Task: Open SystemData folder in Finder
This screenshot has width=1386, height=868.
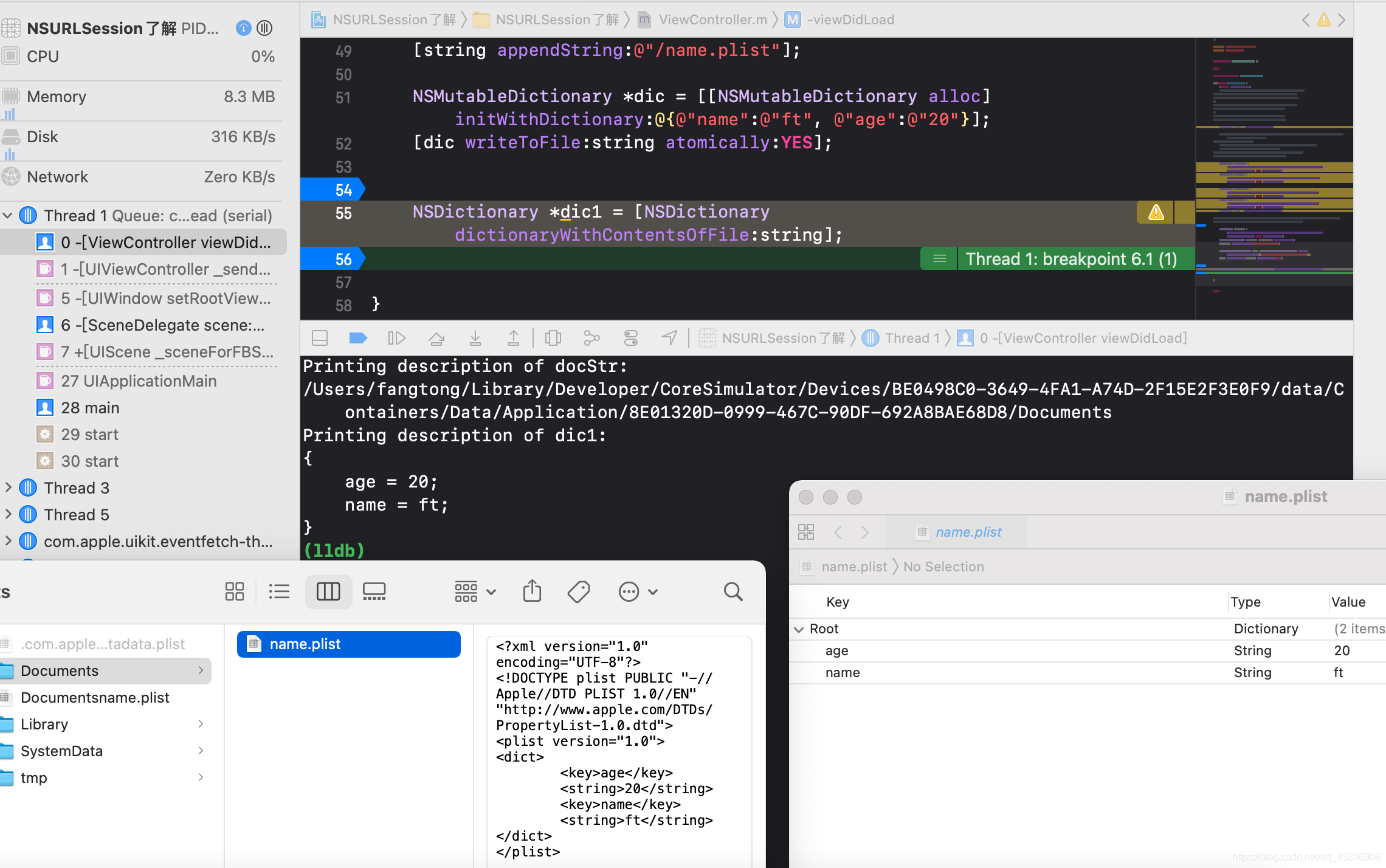Action: (x=106, y=751)
